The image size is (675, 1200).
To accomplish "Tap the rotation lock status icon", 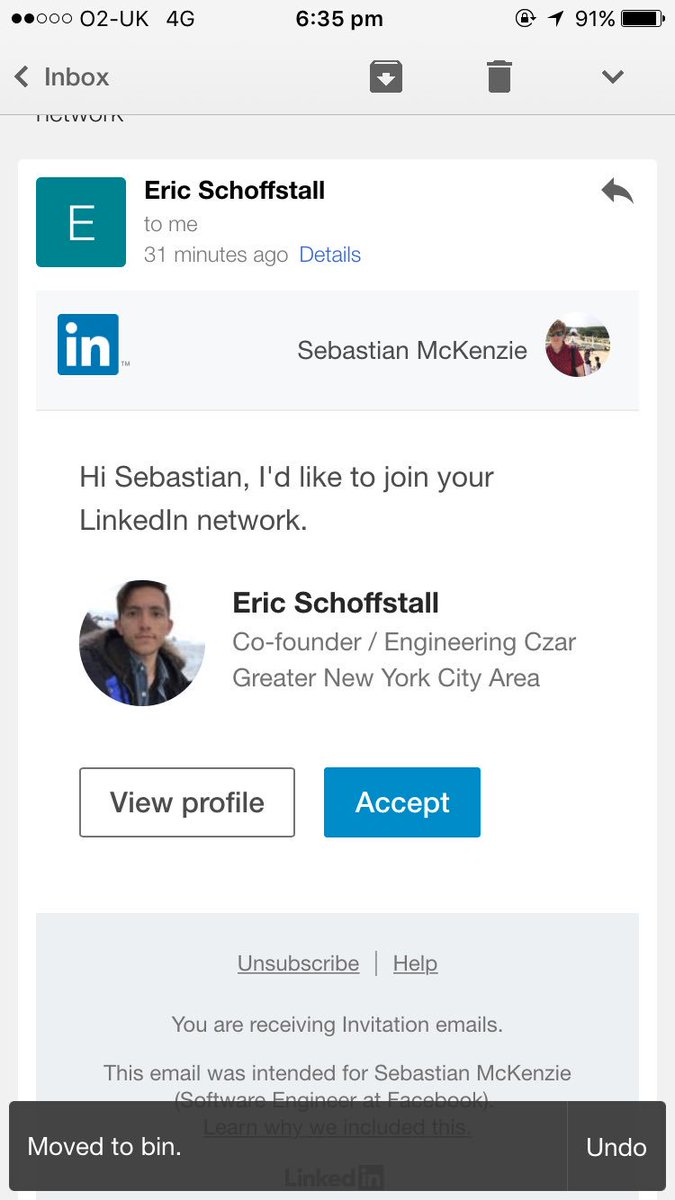I will coord(525,19).
